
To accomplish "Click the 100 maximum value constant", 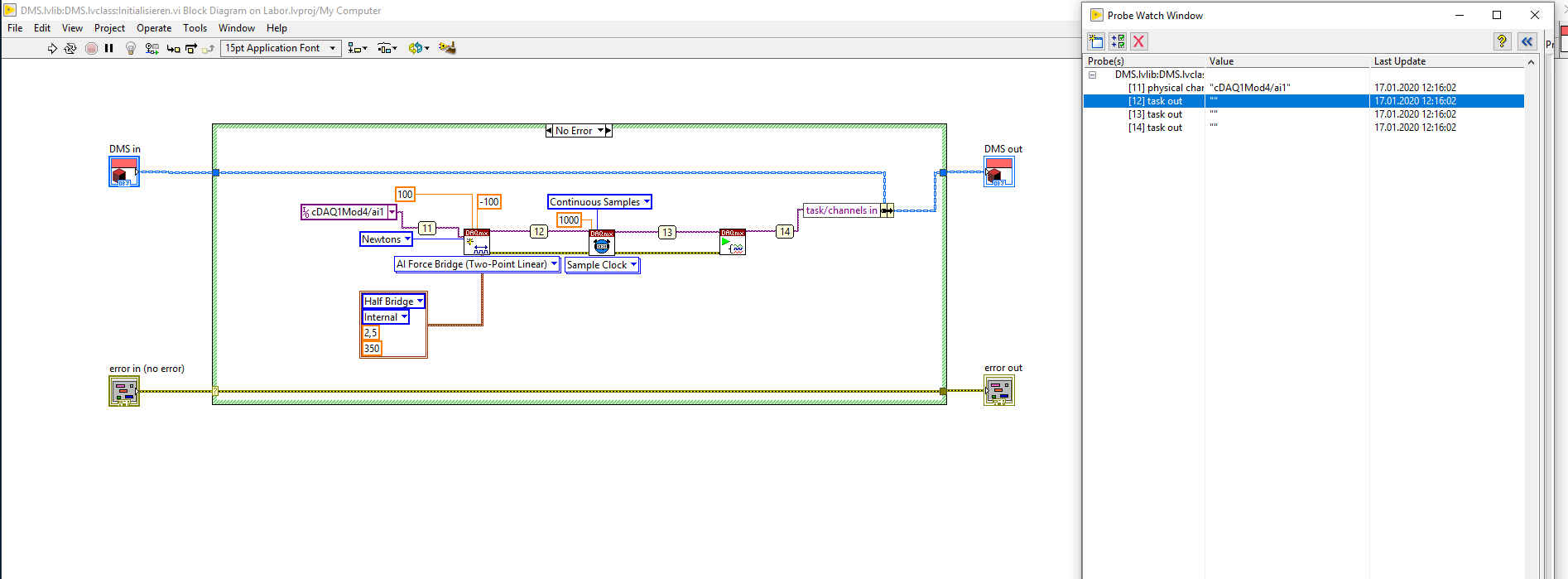I will pos(405,195).
